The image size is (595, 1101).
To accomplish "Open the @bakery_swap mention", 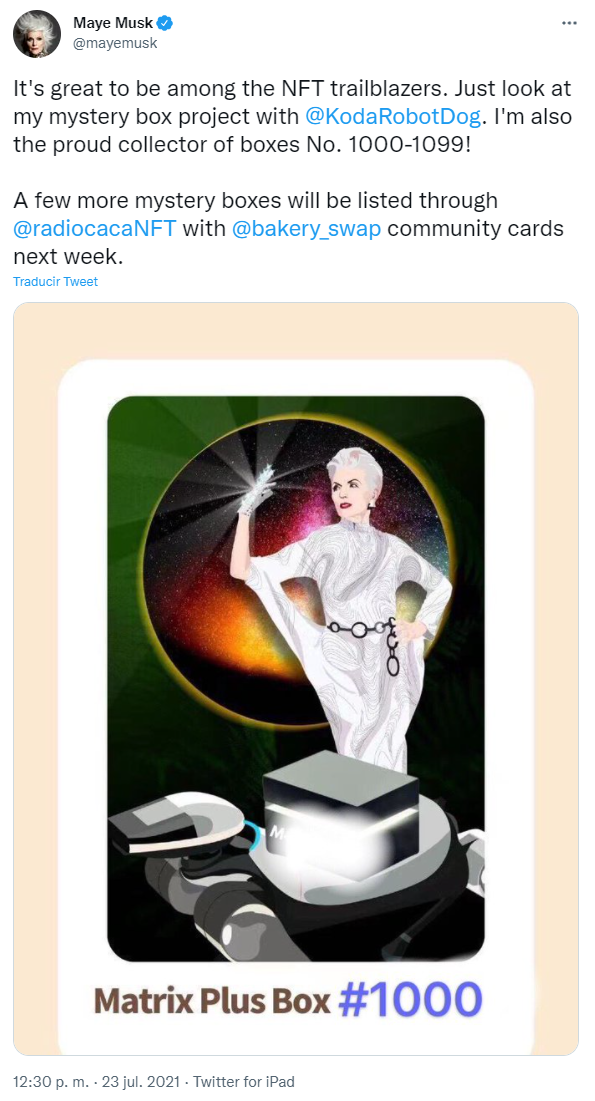I will click(306, 228).
